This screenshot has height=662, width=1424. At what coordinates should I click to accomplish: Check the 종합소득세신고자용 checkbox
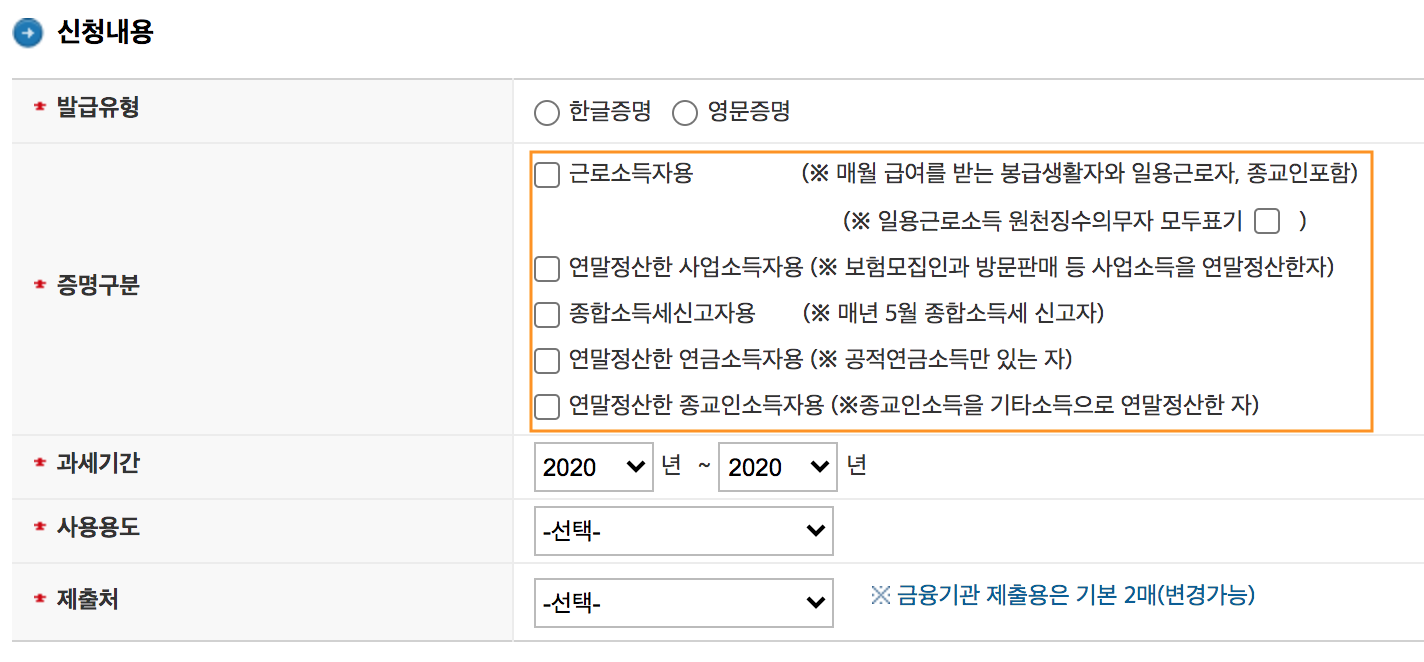pyautogui.click(x=547, y=315)
